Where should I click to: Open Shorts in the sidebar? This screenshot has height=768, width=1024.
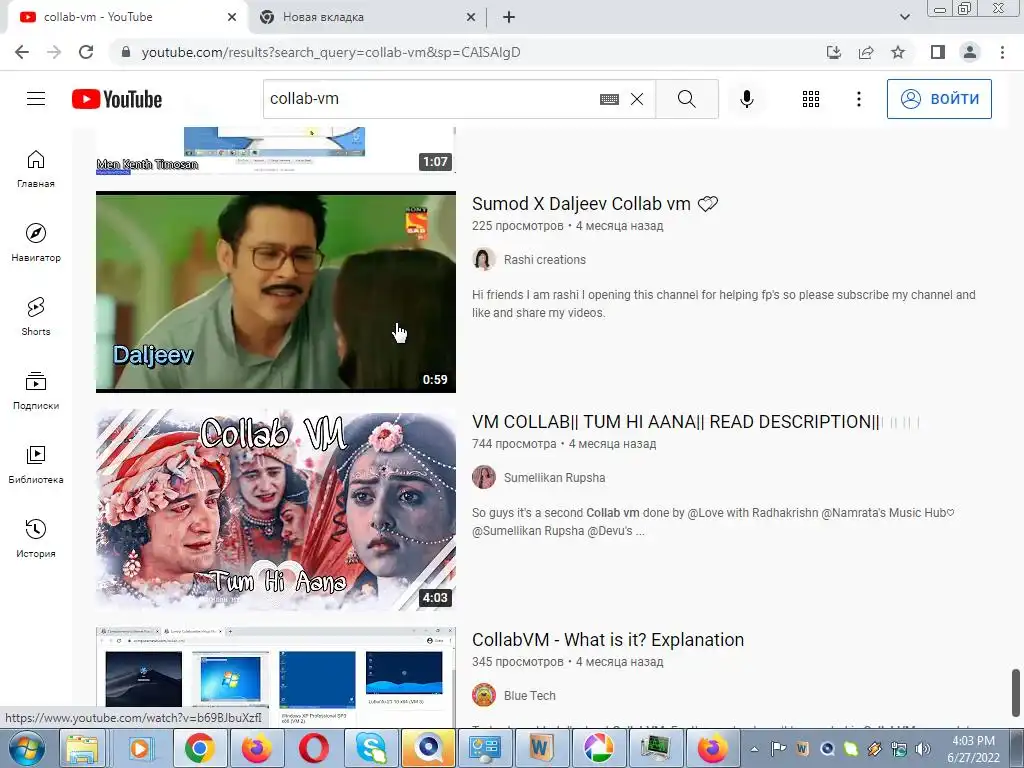tap(36, 316)
